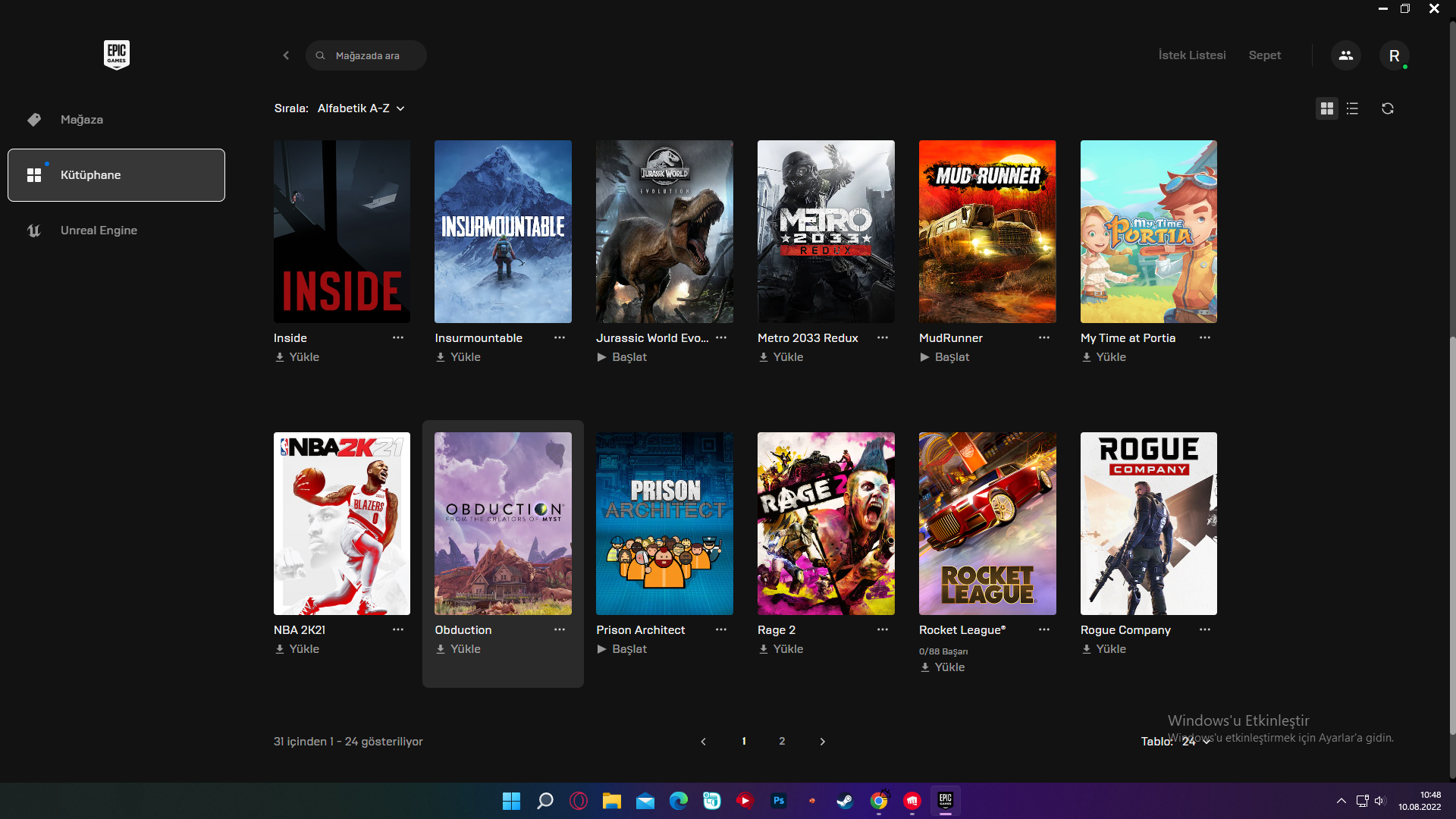This screenshot has width=1456, height=819.
Task: Open the friends list icon
Action: [x=1345, y=55]
